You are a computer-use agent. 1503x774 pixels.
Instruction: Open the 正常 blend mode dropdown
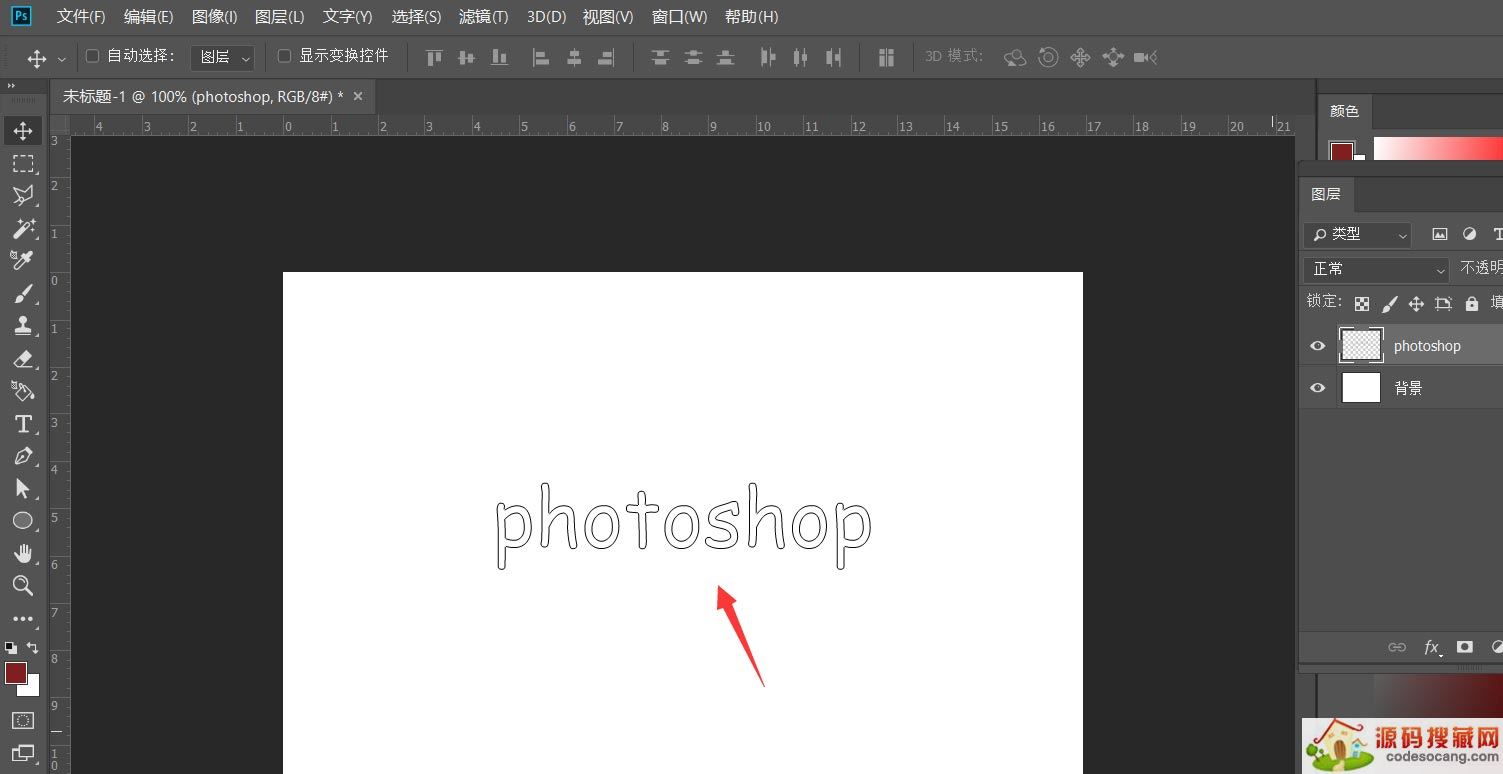(1376, 269)
